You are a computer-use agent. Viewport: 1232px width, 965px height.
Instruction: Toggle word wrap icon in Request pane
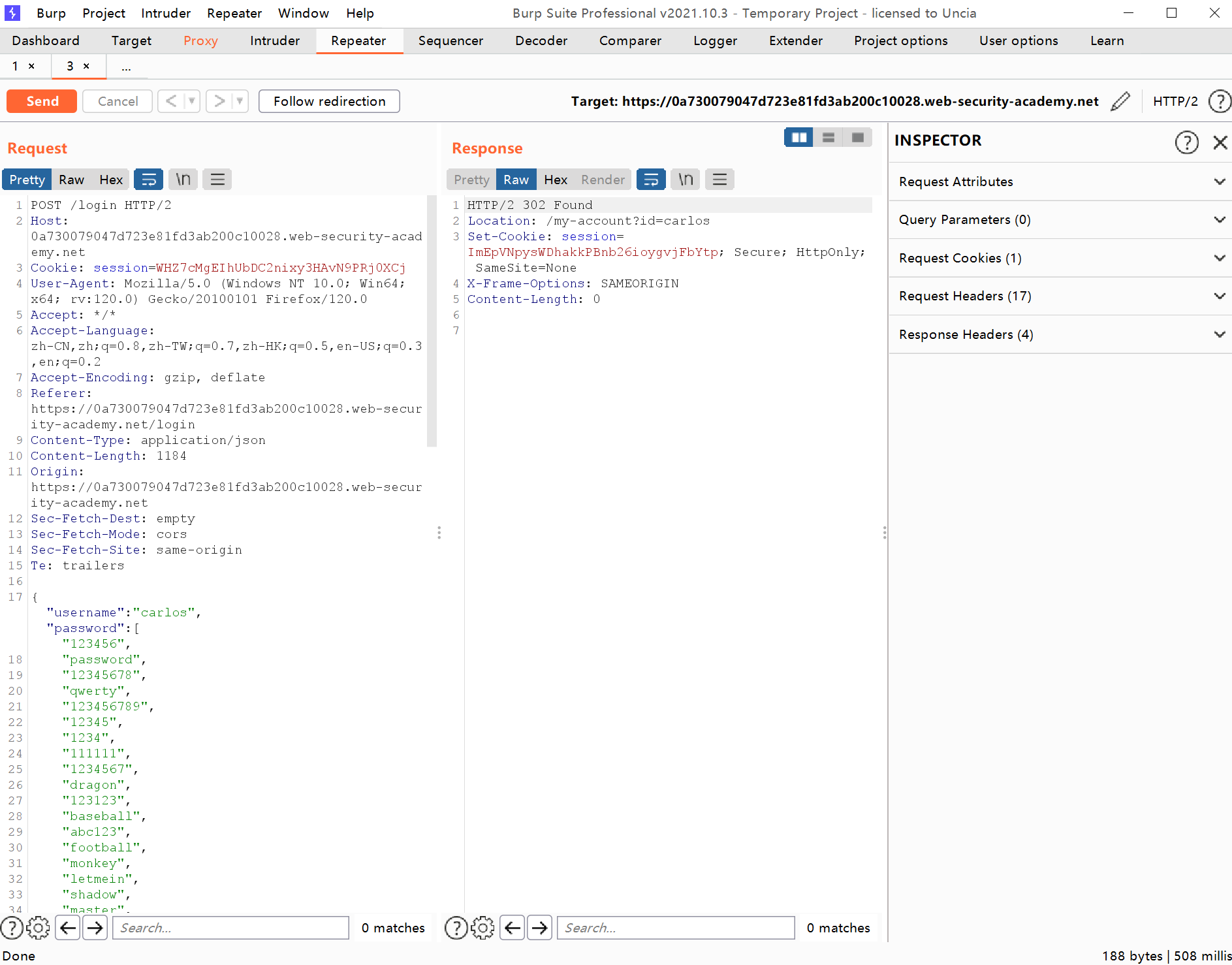tap(149, 180)
